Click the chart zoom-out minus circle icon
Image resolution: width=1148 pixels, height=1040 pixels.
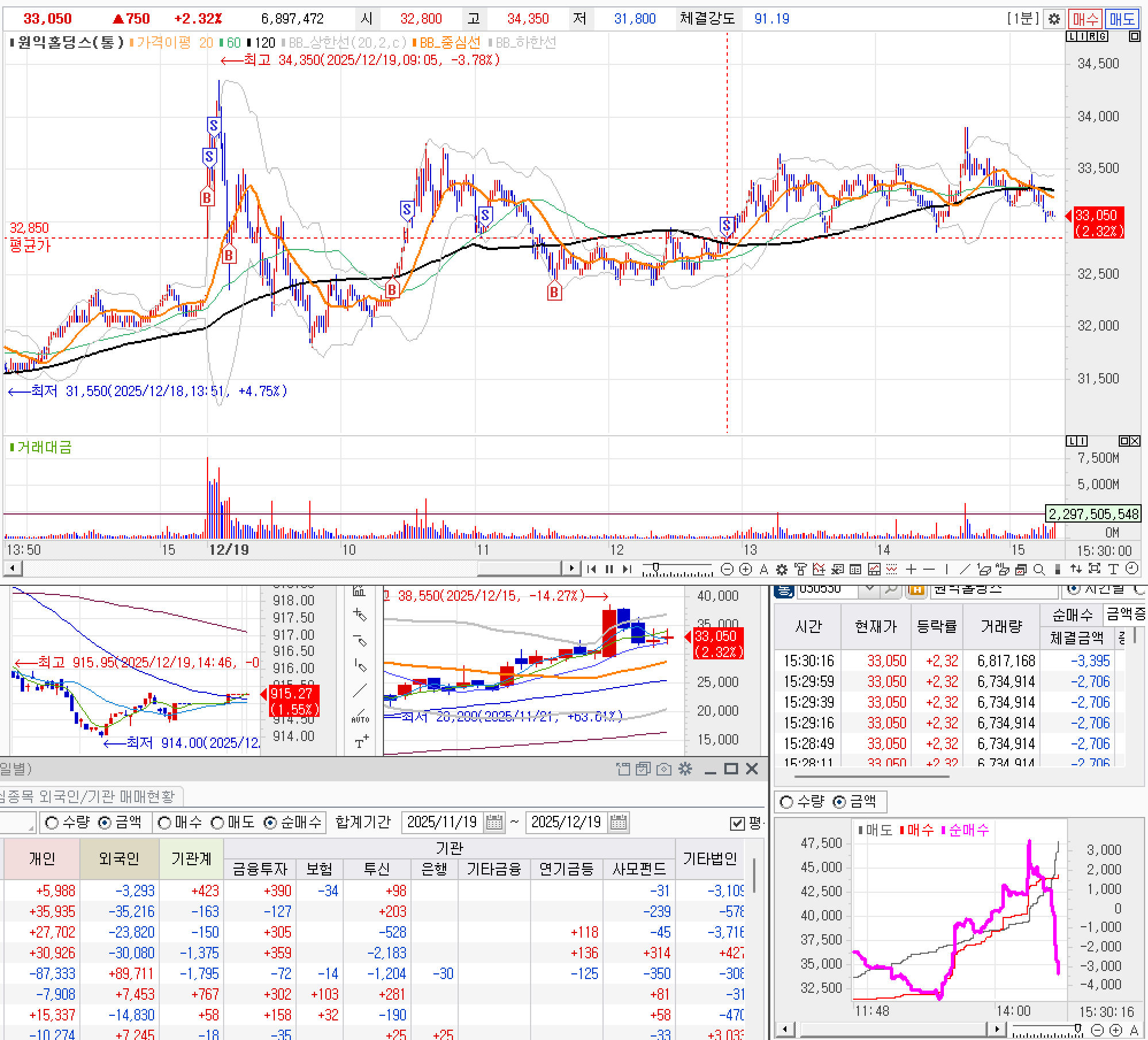coord(727,569)
